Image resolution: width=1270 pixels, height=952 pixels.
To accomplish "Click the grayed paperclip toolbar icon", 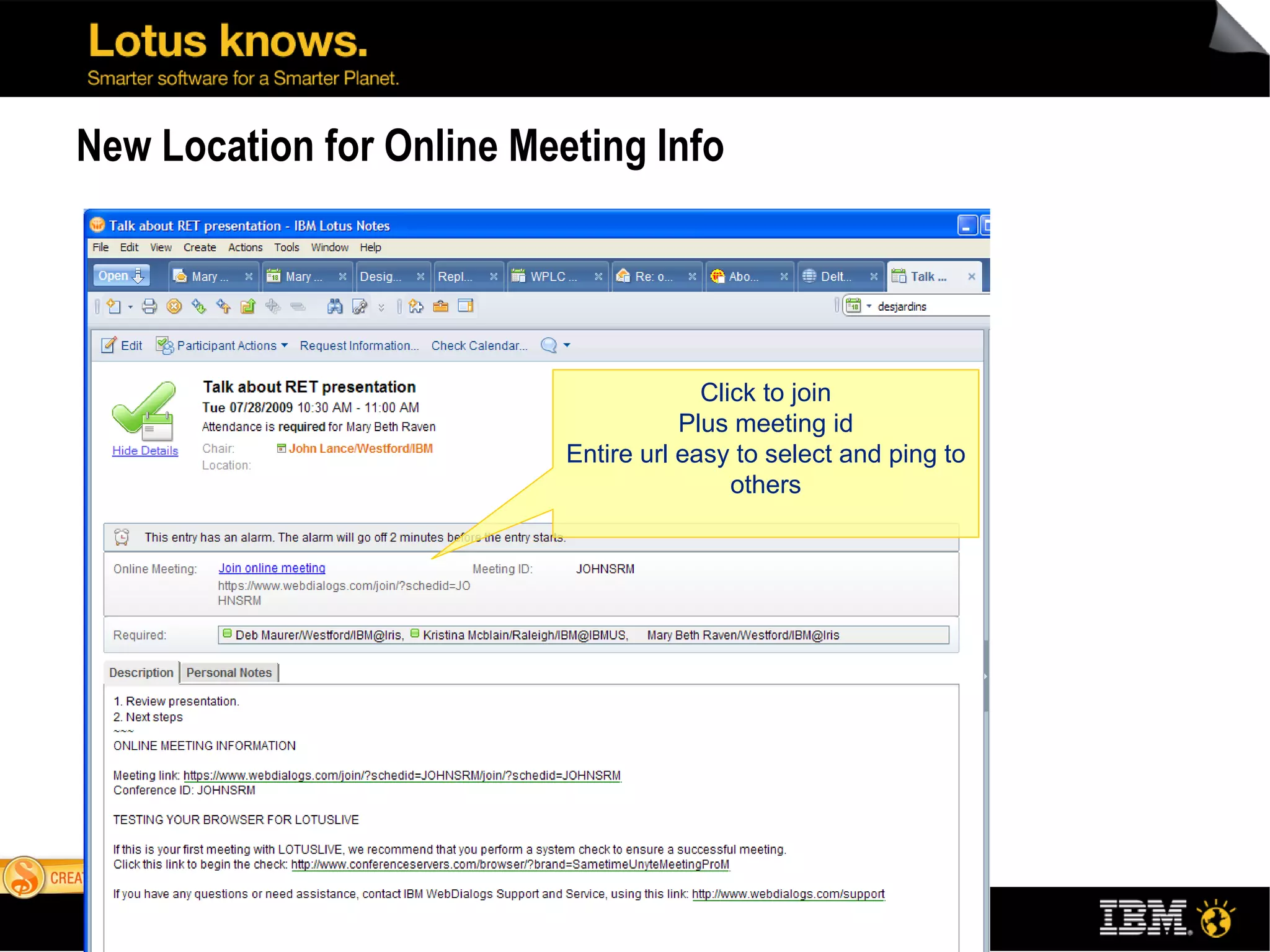I will point(298,306).
